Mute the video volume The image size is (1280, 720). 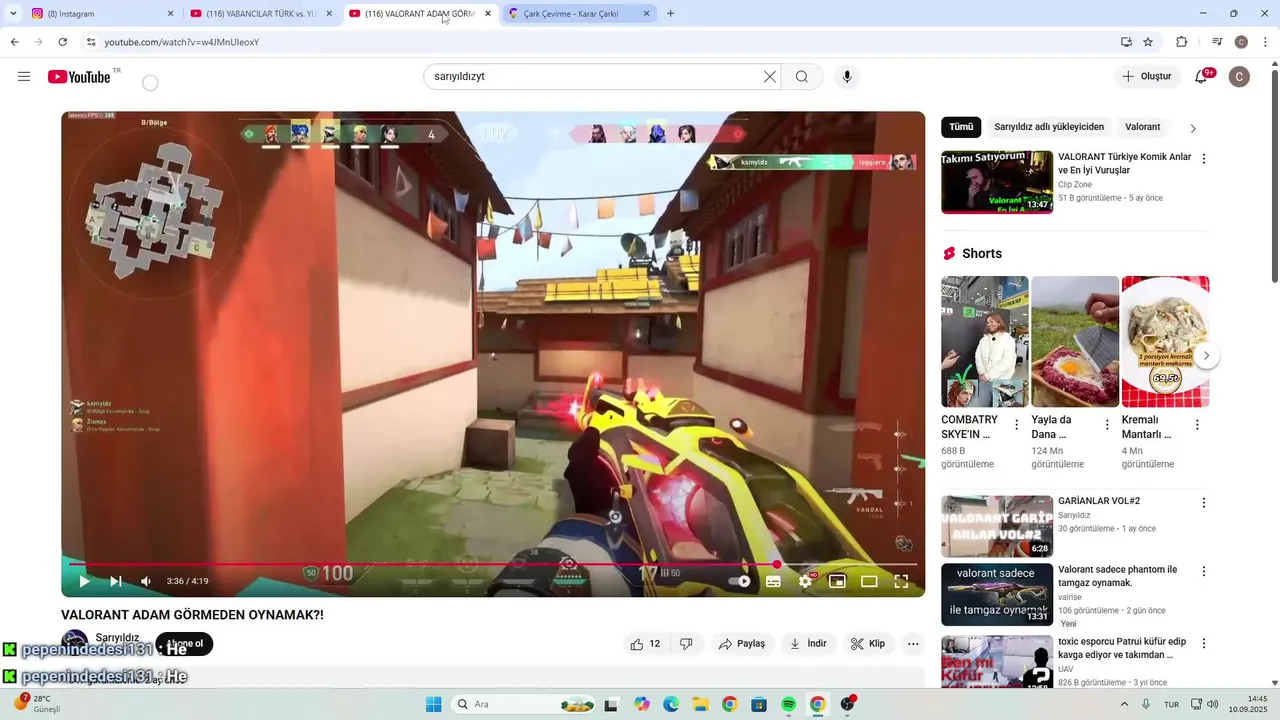pyautogui.click(x=146, y=581)
